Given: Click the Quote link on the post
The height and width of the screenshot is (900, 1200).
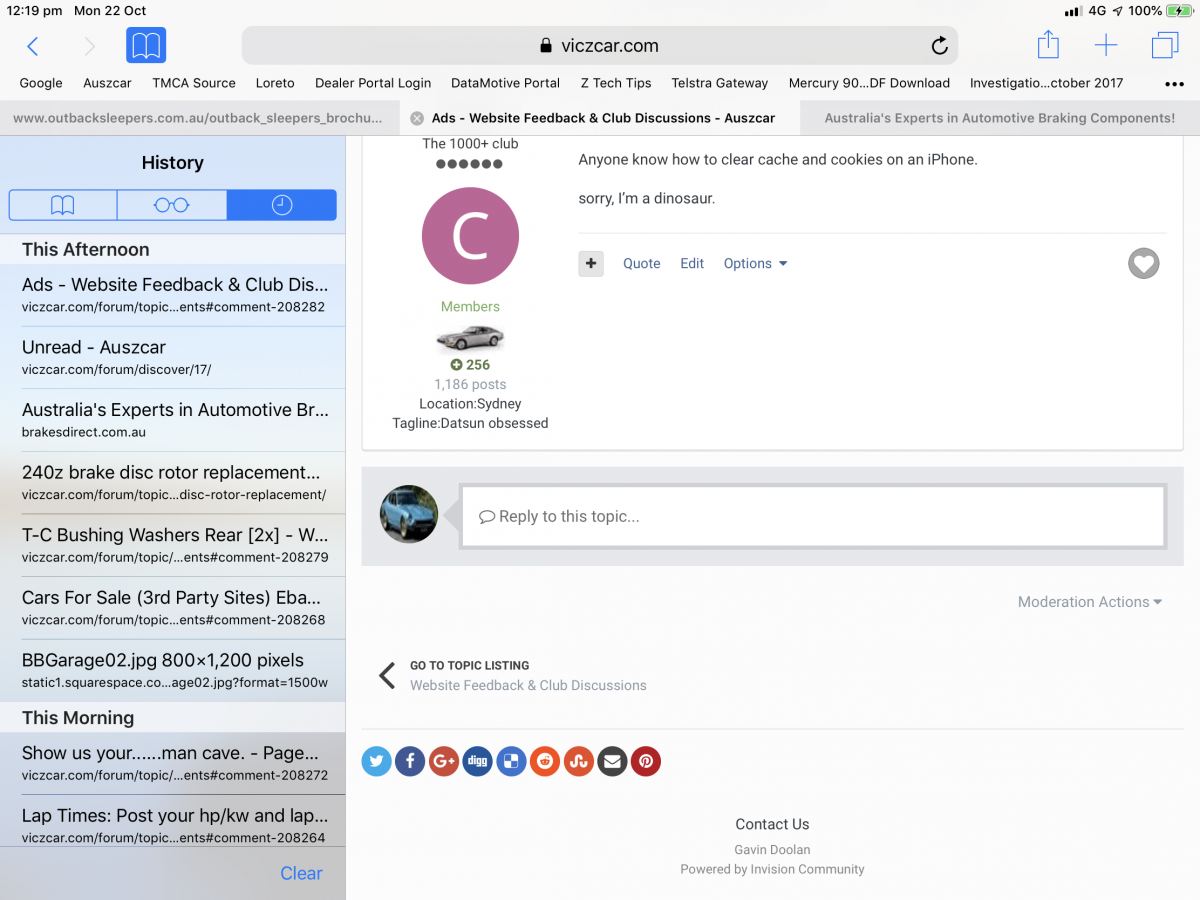Looking at the screenshot, I should 641,264.
